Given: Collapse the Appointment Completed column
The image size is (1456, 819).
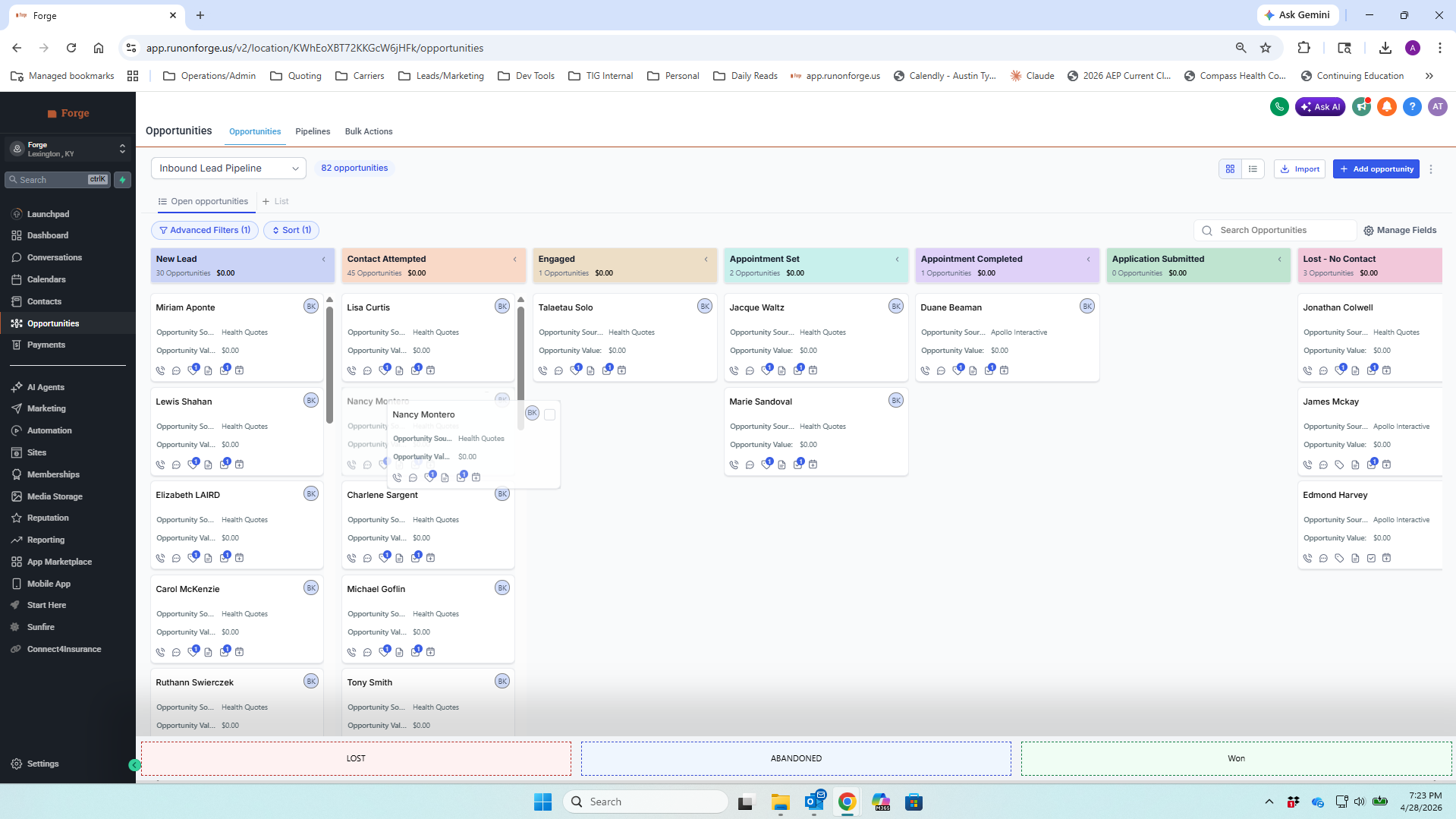Looking at the screenshot, I should (1089, 260).
